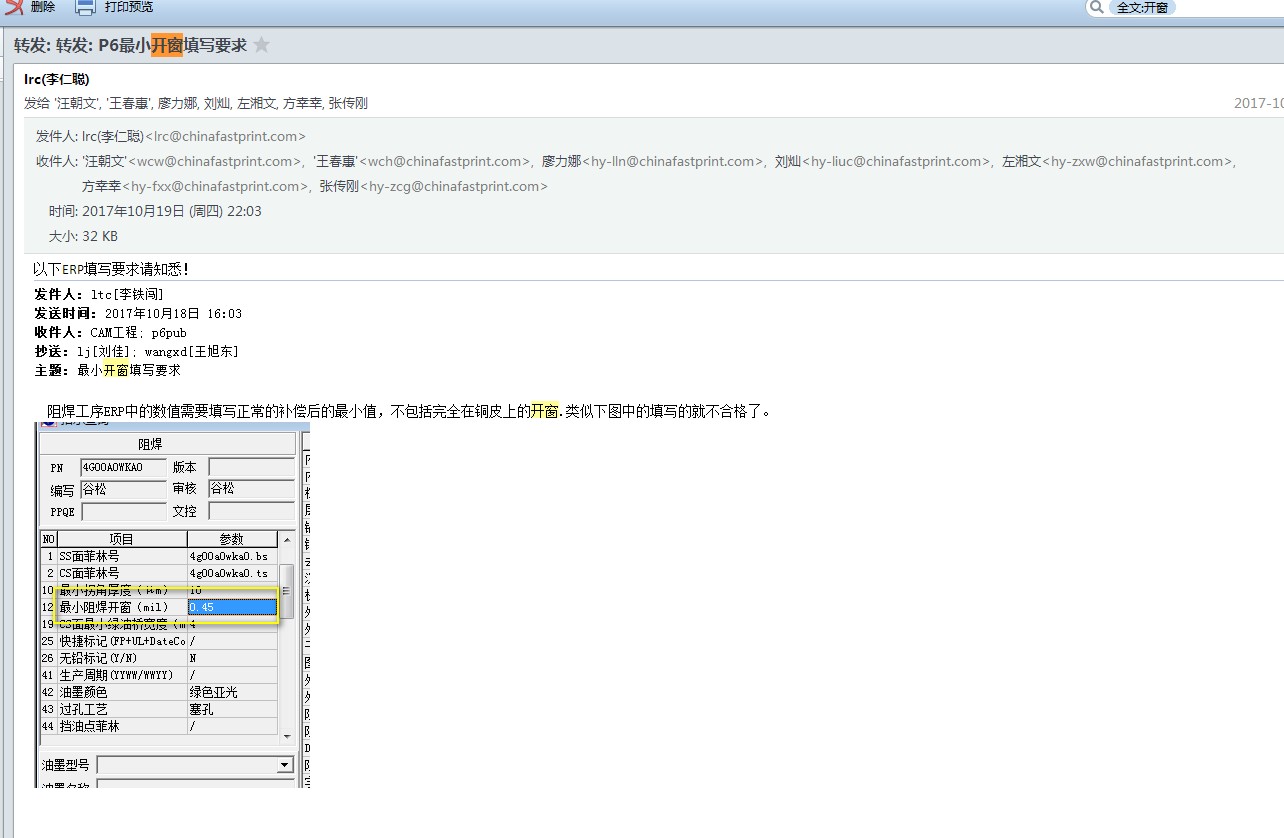Click the 油墨颜色 row showing 绿色亚光
Screen dimensions: 1284x838
point(158,692)
